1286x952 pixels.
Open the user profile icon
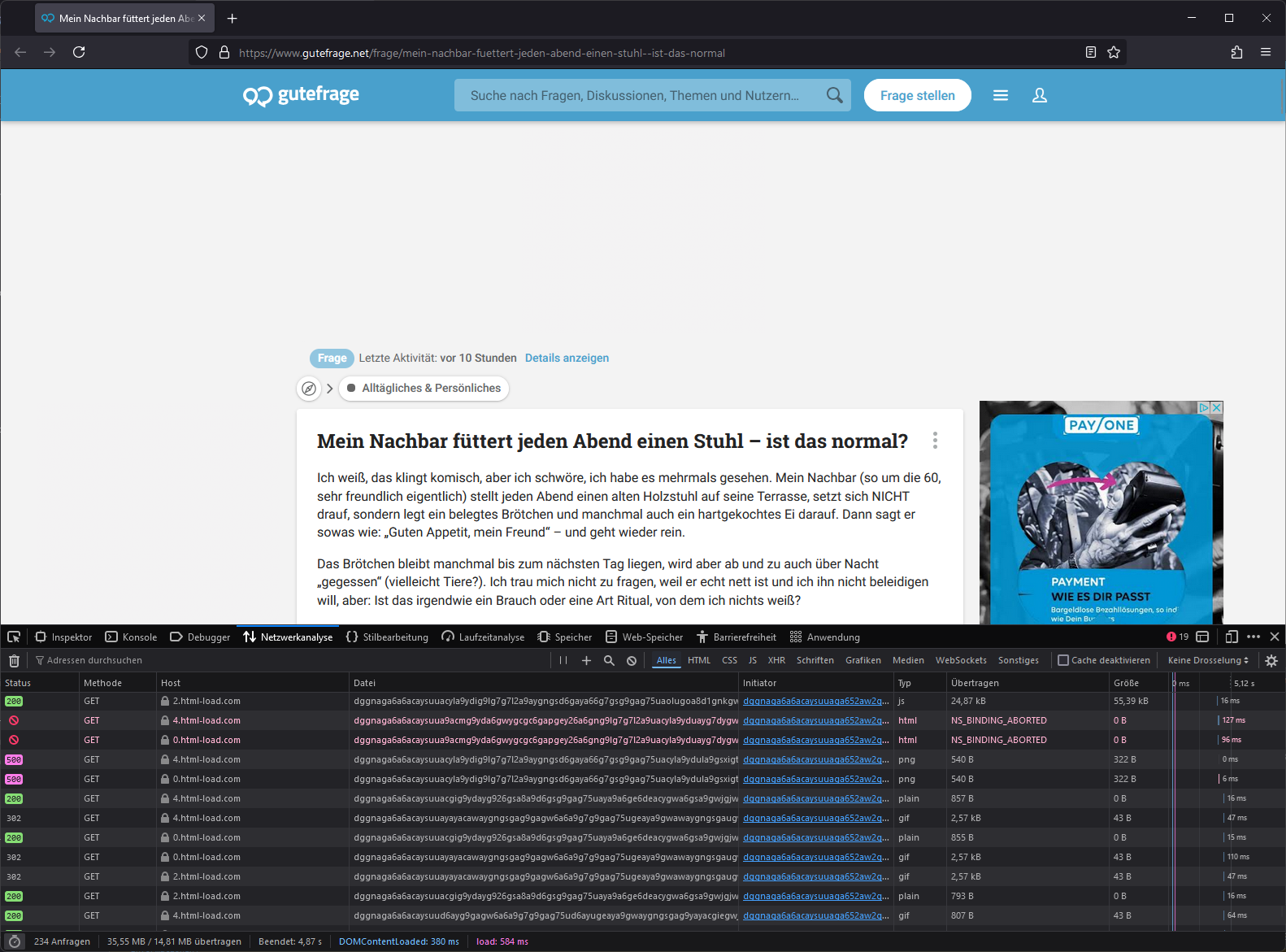click(x=1040, y=95)
